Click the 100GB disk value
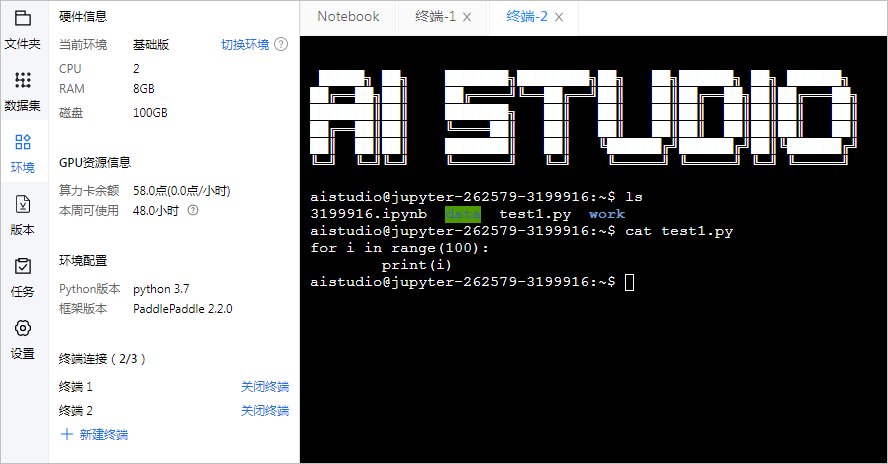The height and width of the screenshot is (464, 888). tap(150, 113)
